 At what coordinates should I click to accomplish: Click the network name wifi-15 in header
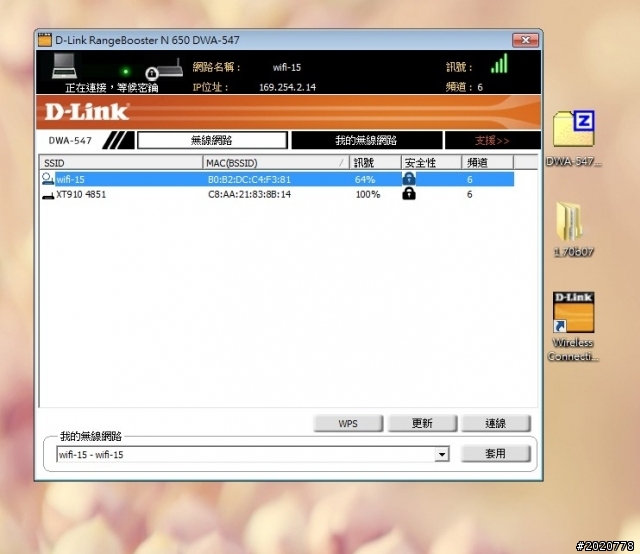(x=287, y=67)
